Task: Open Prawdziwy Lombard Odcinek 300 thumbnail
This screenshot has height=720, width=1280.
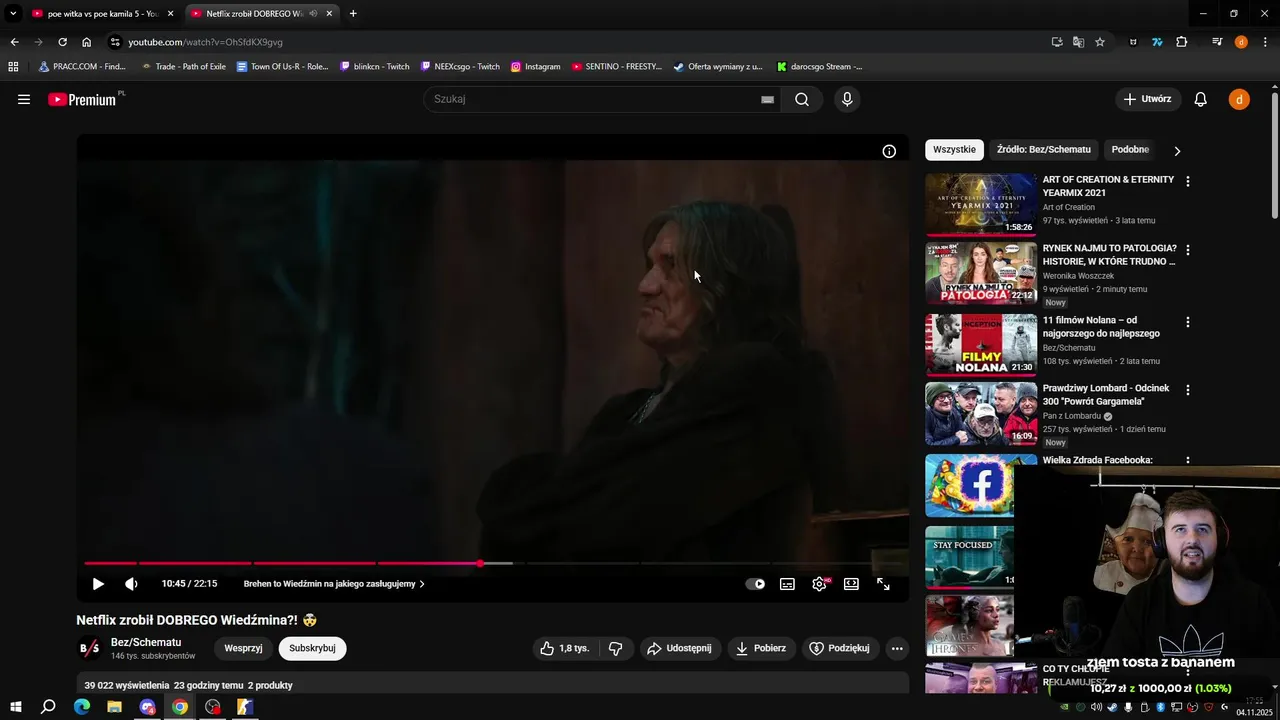Action: (981, 413)
